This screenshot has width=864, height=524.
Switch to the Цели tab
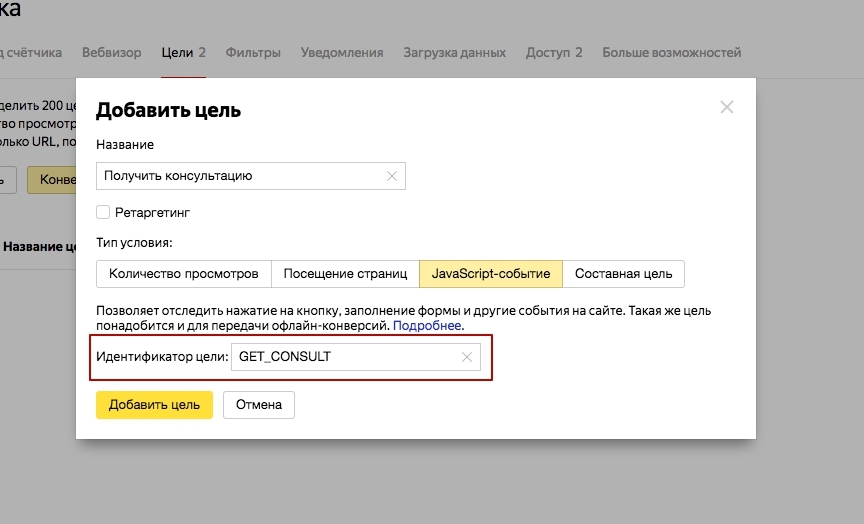click(183, 52)
